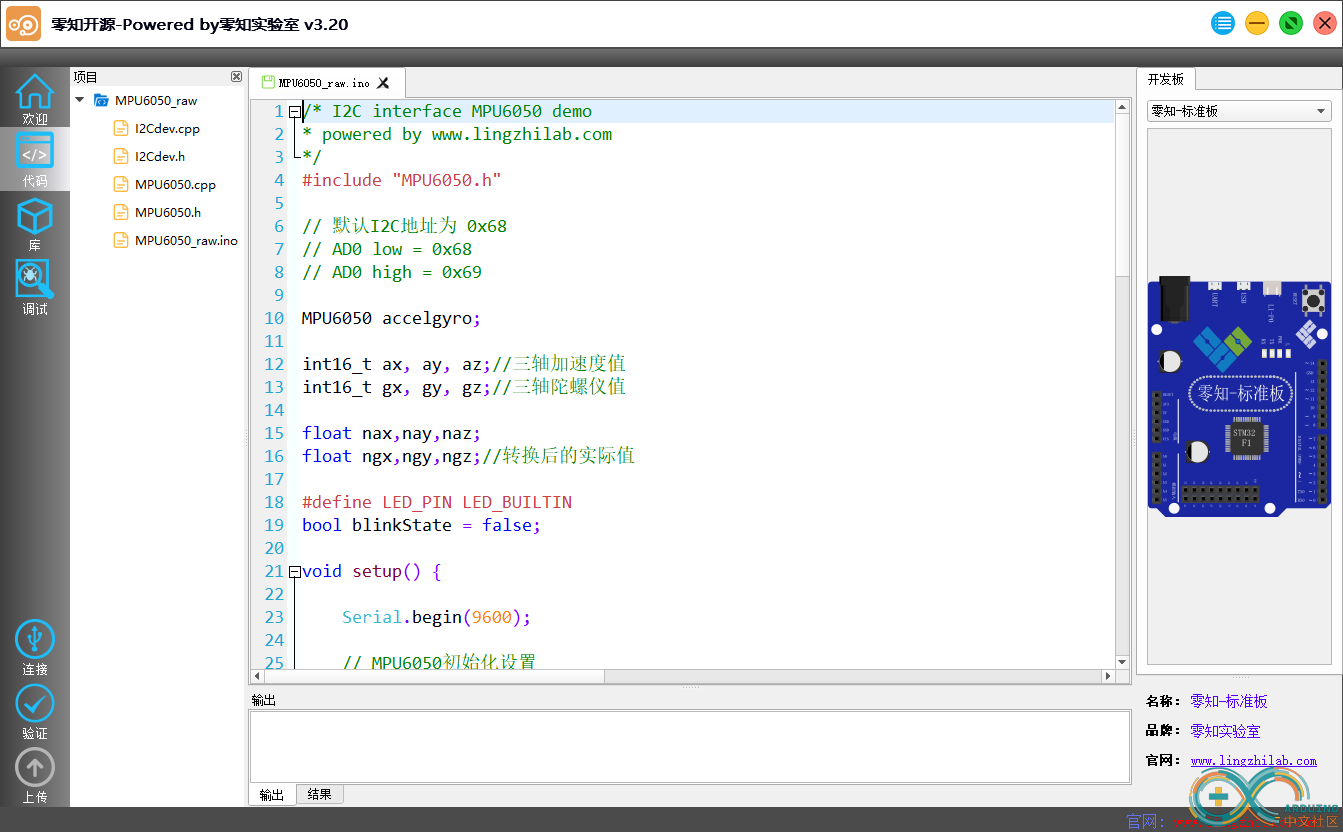The image size is (1343, 832).
Task: Open the www.lingzhilab.com official site link
Action: pyautogui.click(x=1254, y=761)
